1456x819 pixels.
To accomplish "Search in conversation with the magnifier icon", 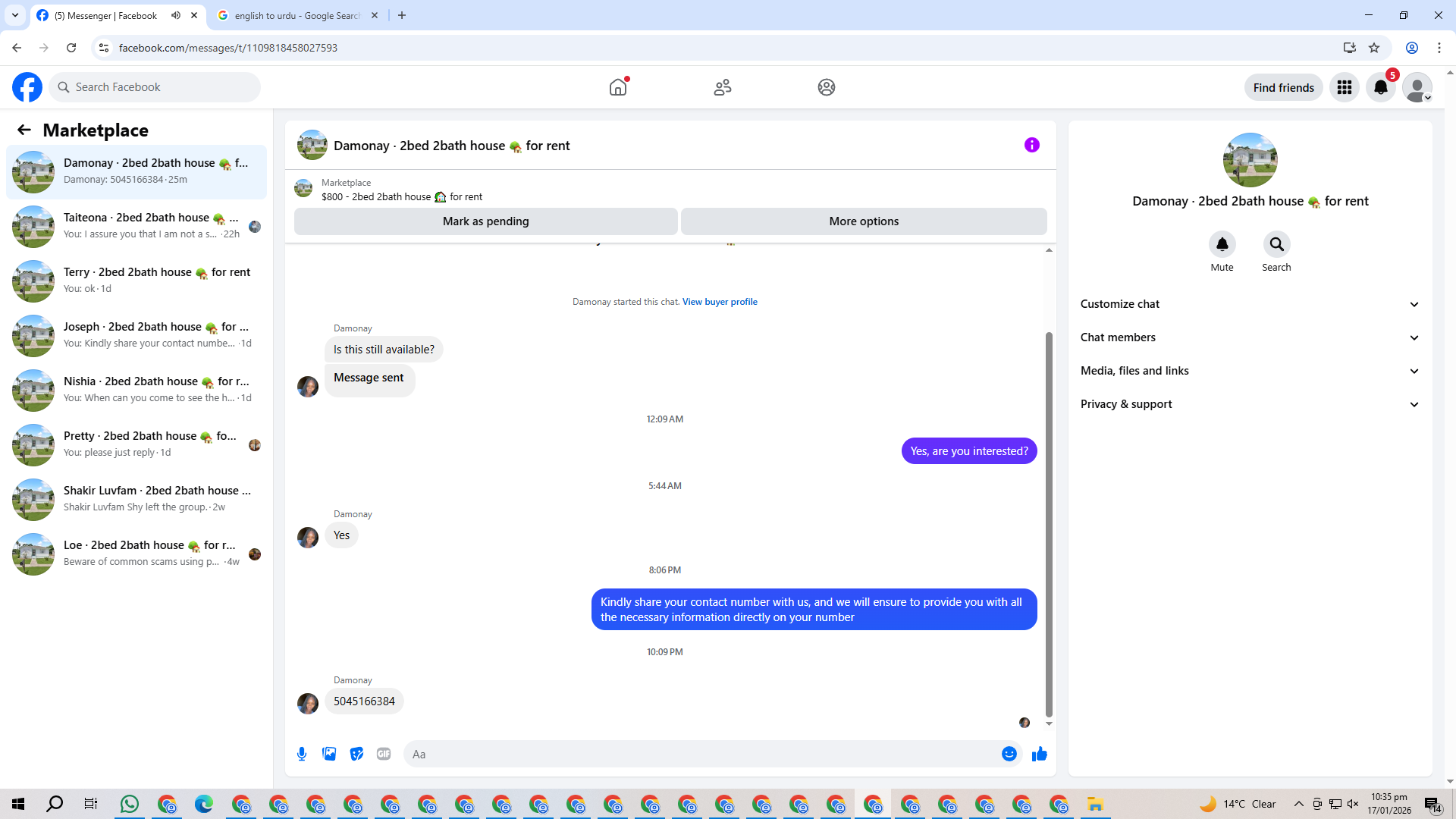I will (x=1276, y=244).
